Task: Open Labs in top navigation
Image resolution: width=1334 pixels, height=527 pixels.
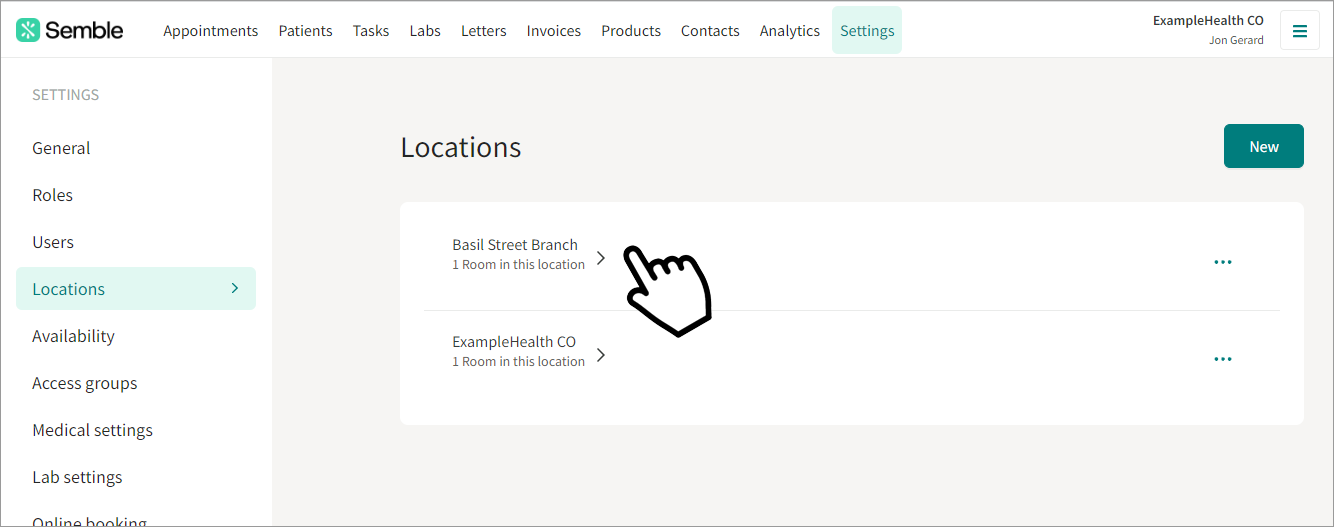Action: tap(425, 31)
